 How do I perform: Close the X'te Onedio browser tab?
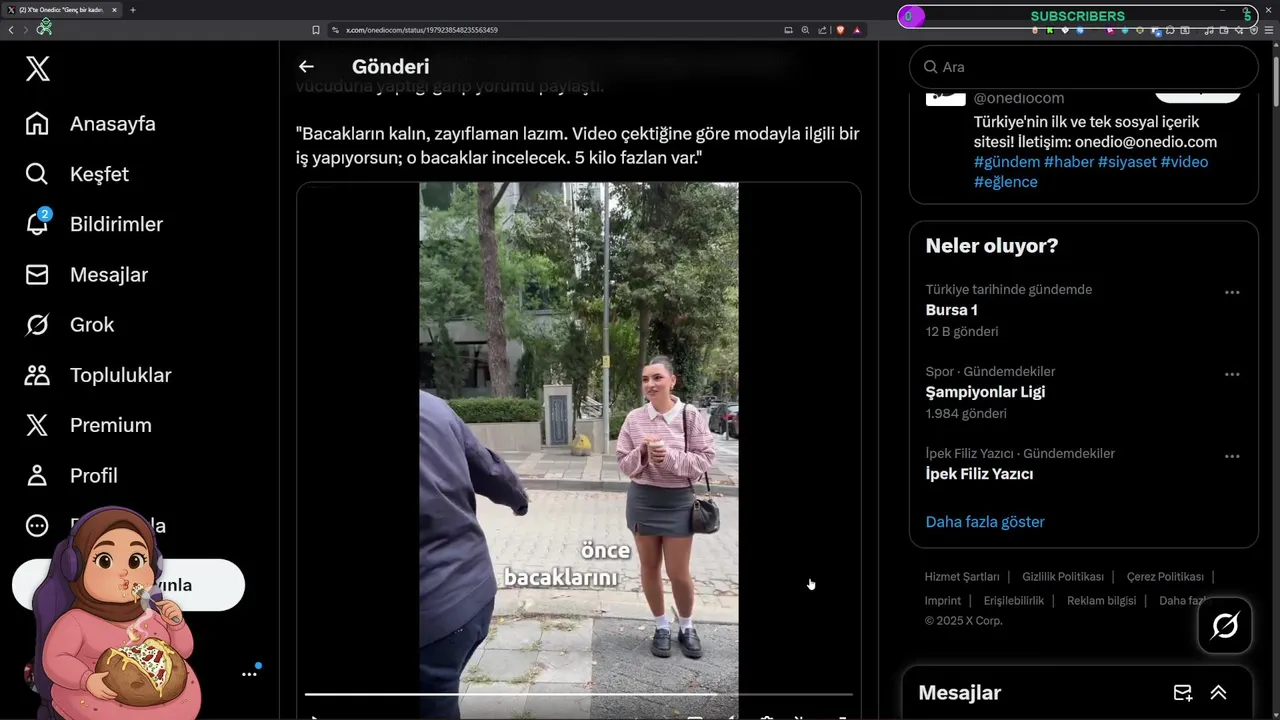[114, 10]
